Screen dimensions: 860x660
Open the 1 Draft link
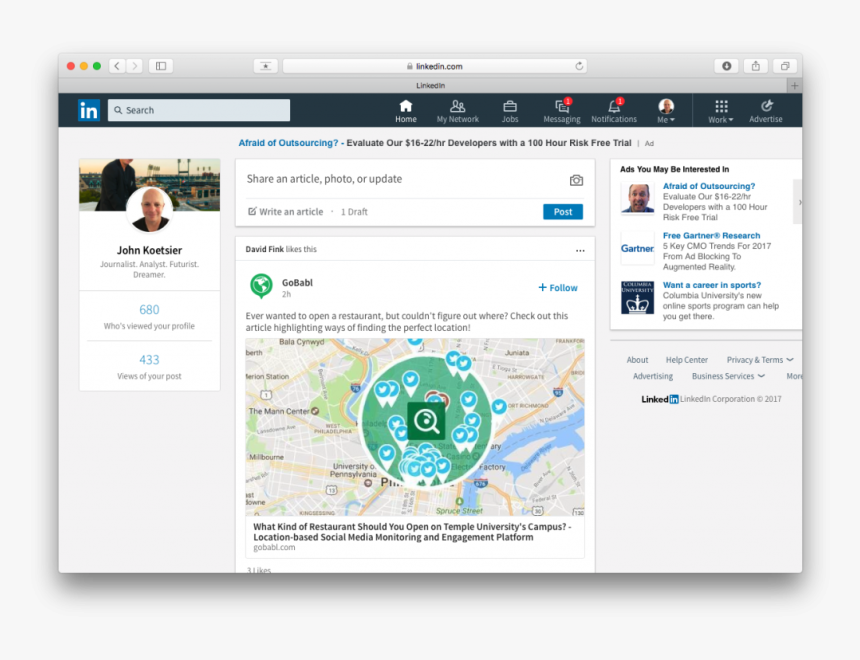(354, 212)
